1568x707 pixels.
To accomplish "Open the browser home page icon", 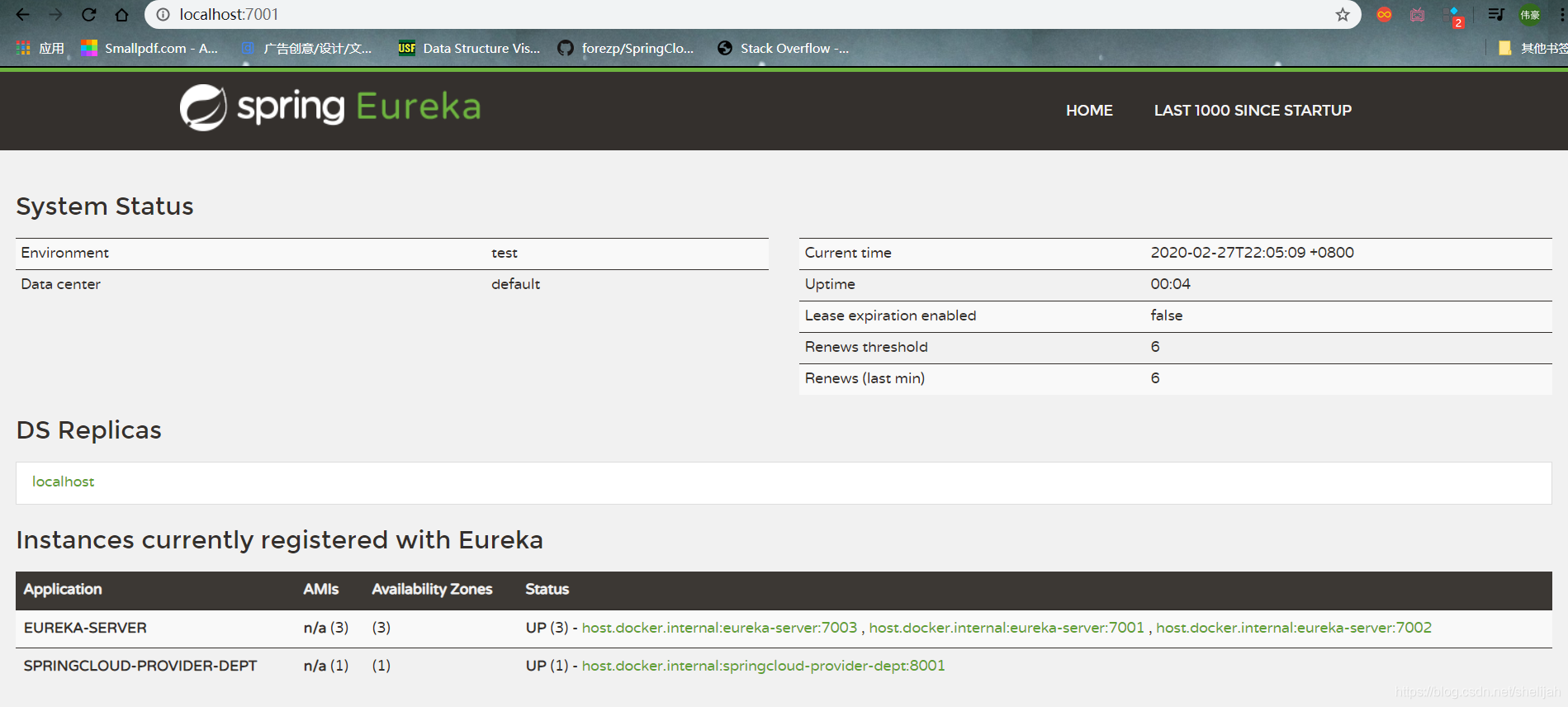I will point(121,15).
